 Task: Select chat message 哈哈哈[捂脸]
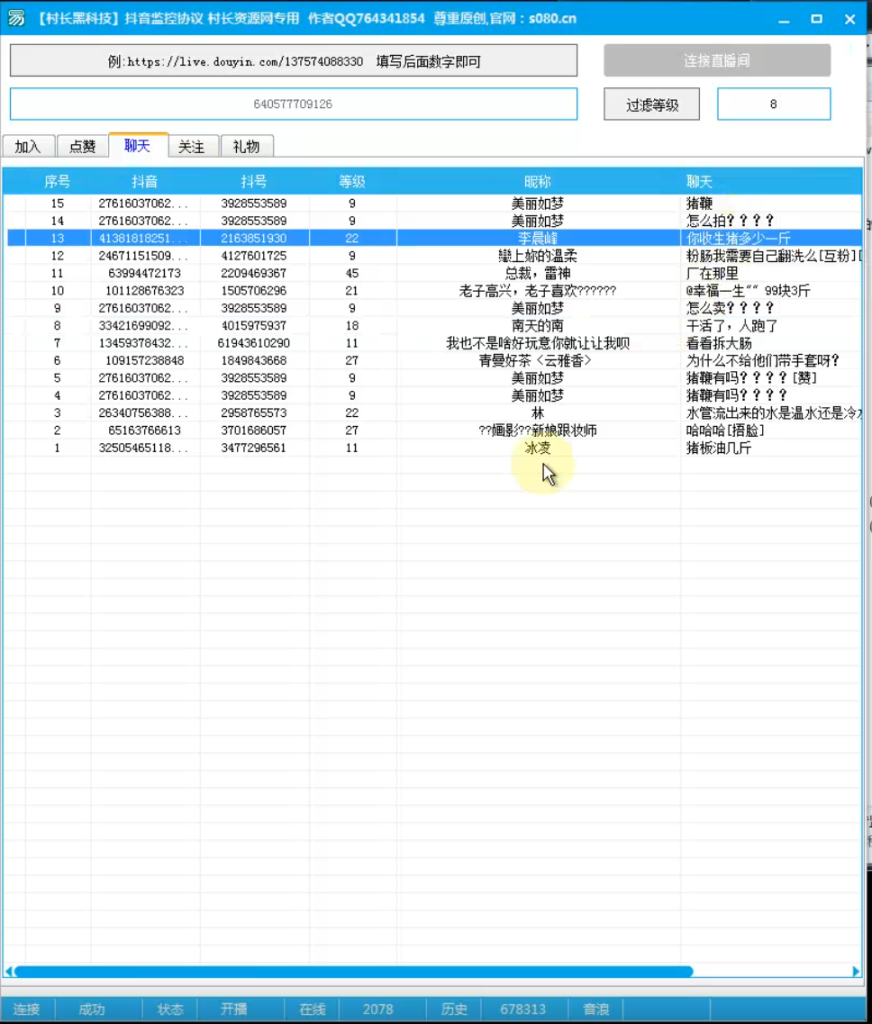[x=725, y=430]
